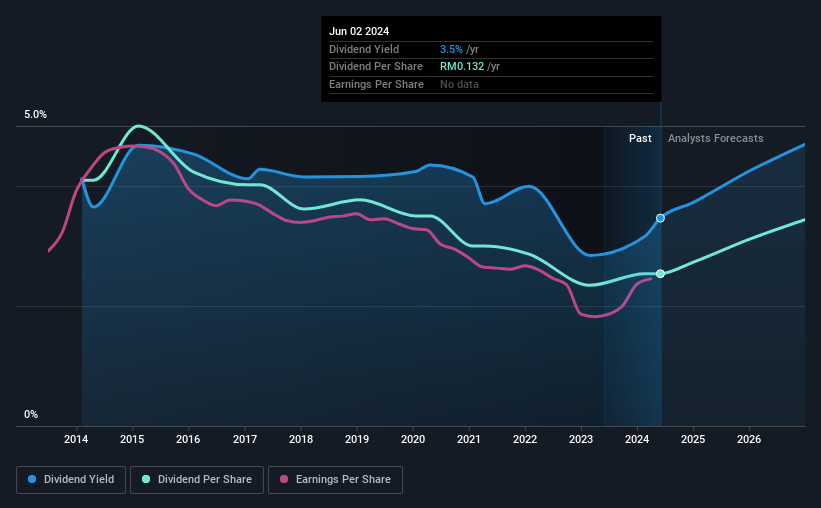Click the pink dot in Earnings Per Share legend

tap(284, 479)
